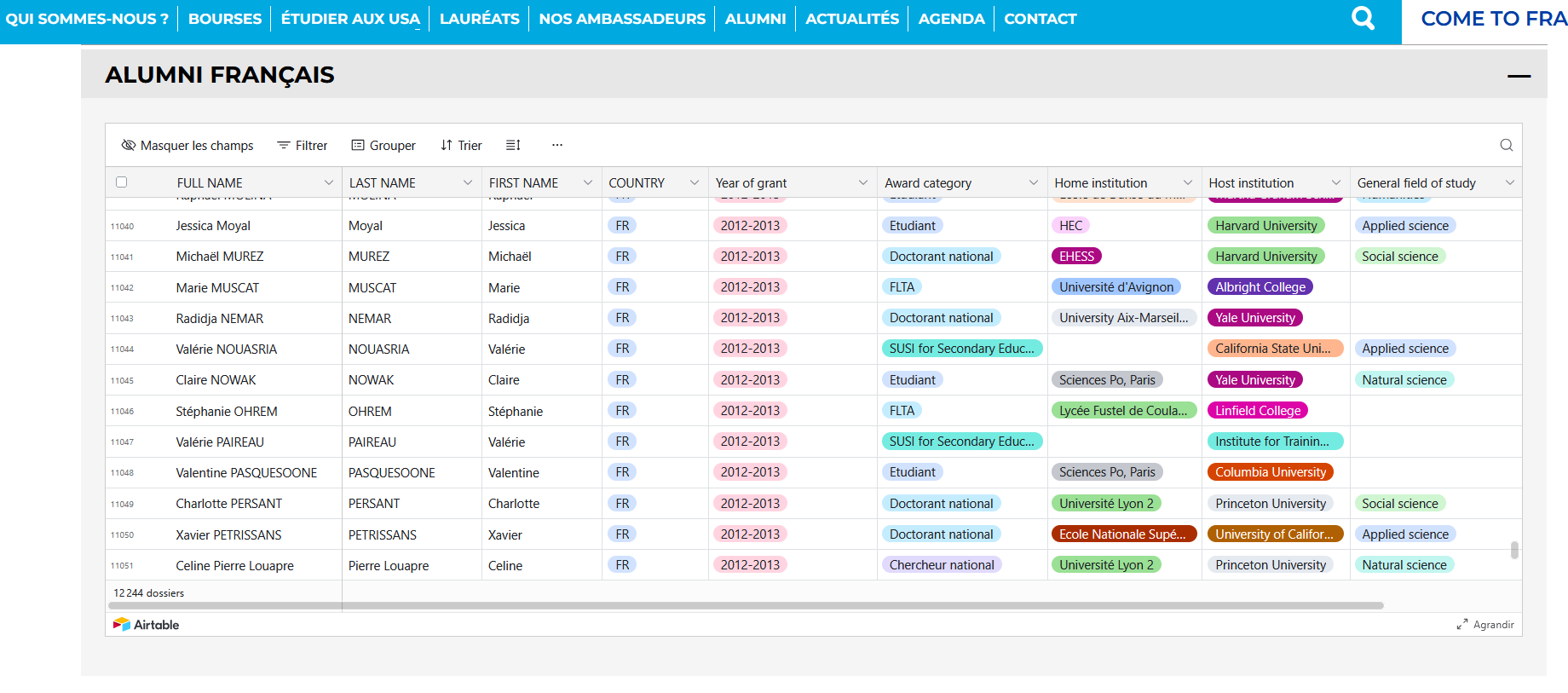Image resolution: width=1568 pixels, height=693 pixels.
Task: Go to the Alumni menu item
Action: (x=756, y=19)
